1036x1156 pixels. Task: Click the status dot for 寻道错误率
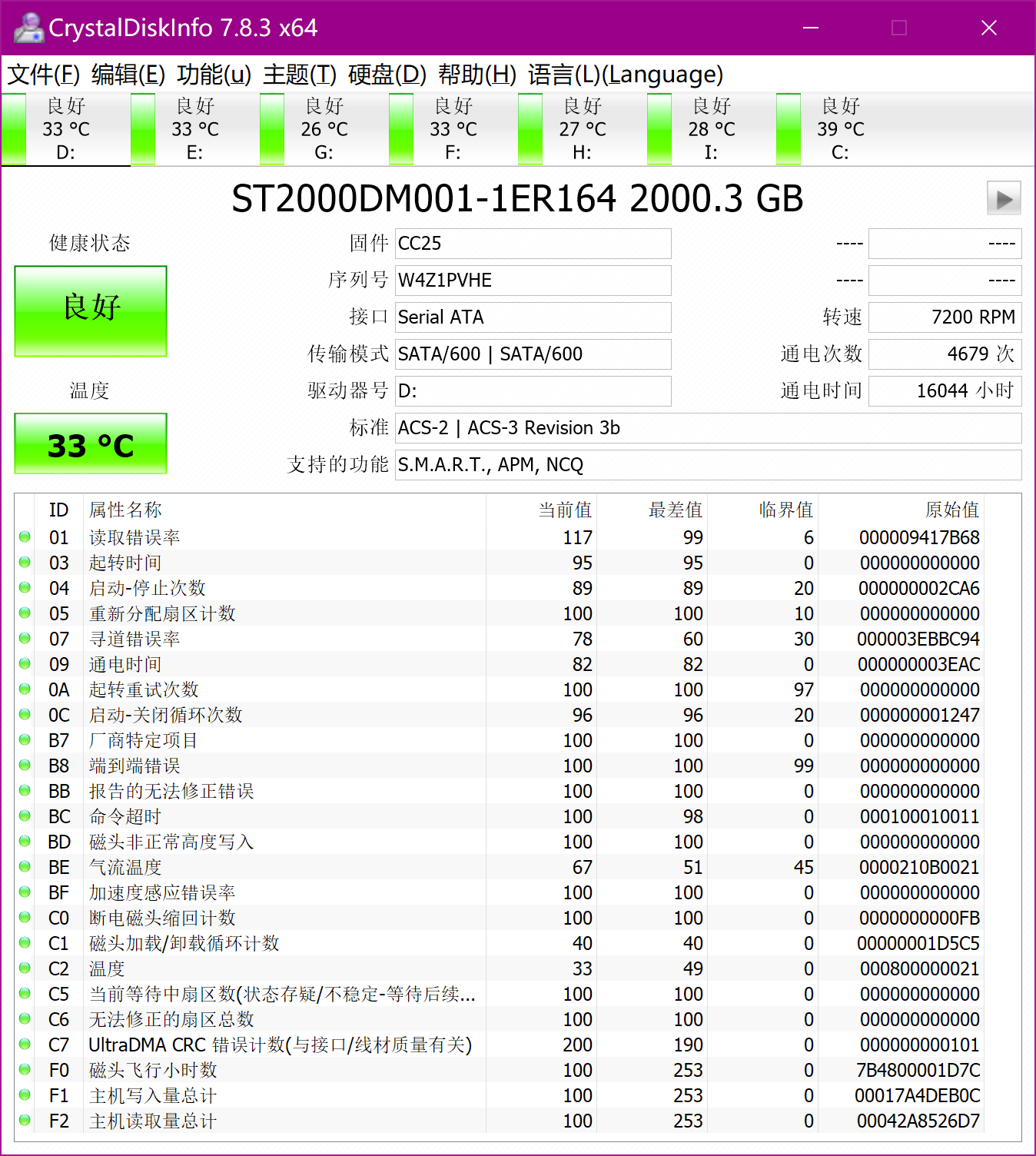pos(25,638)
